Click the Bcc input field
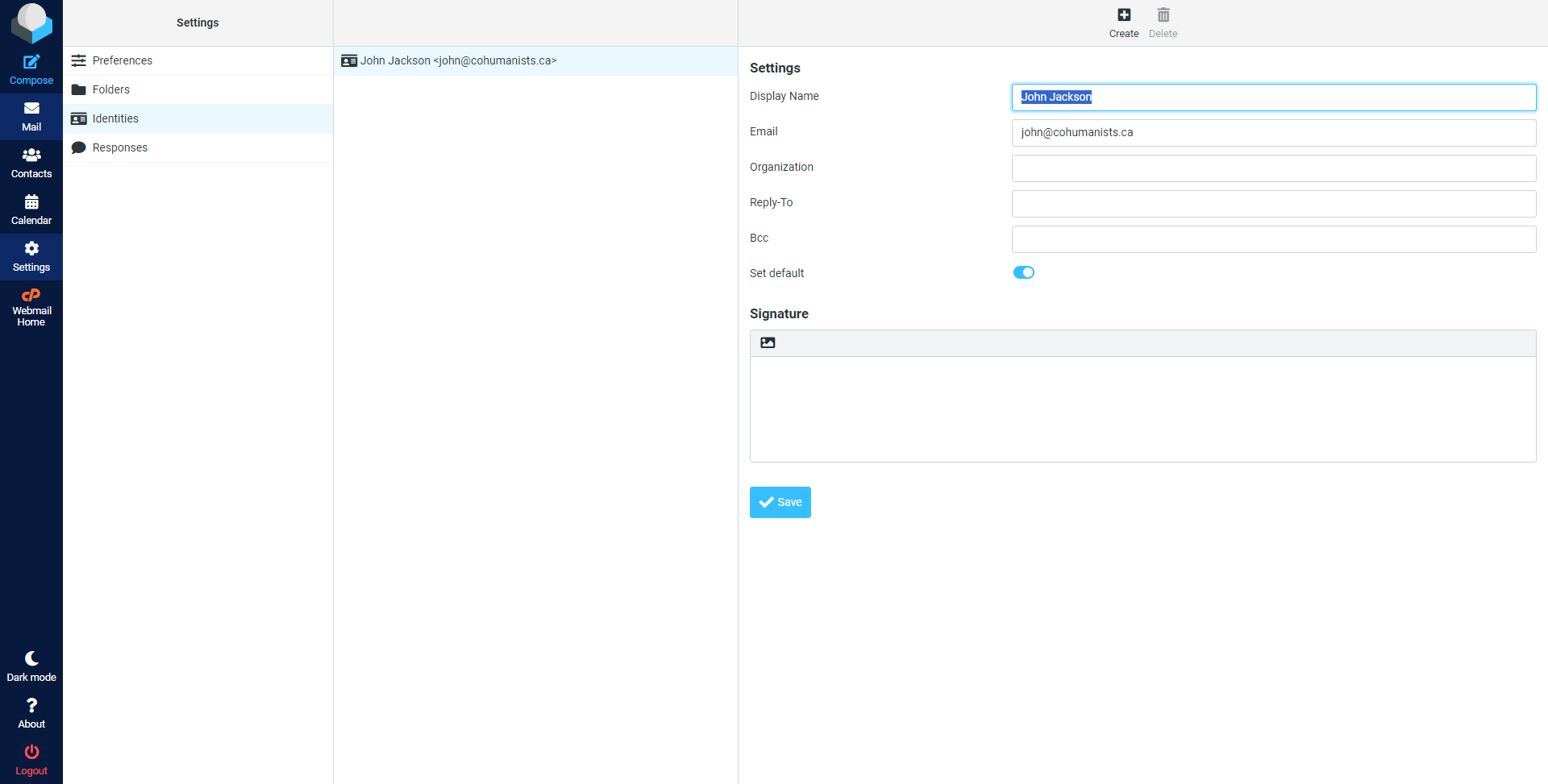The image size is (1548, 784). pos(1274,239)
